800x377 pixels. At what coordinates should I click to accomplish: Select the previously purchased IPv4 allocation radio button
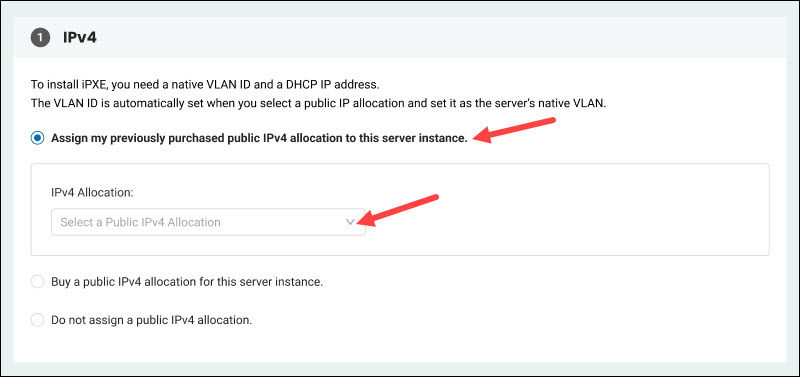[x=38, y=138]
